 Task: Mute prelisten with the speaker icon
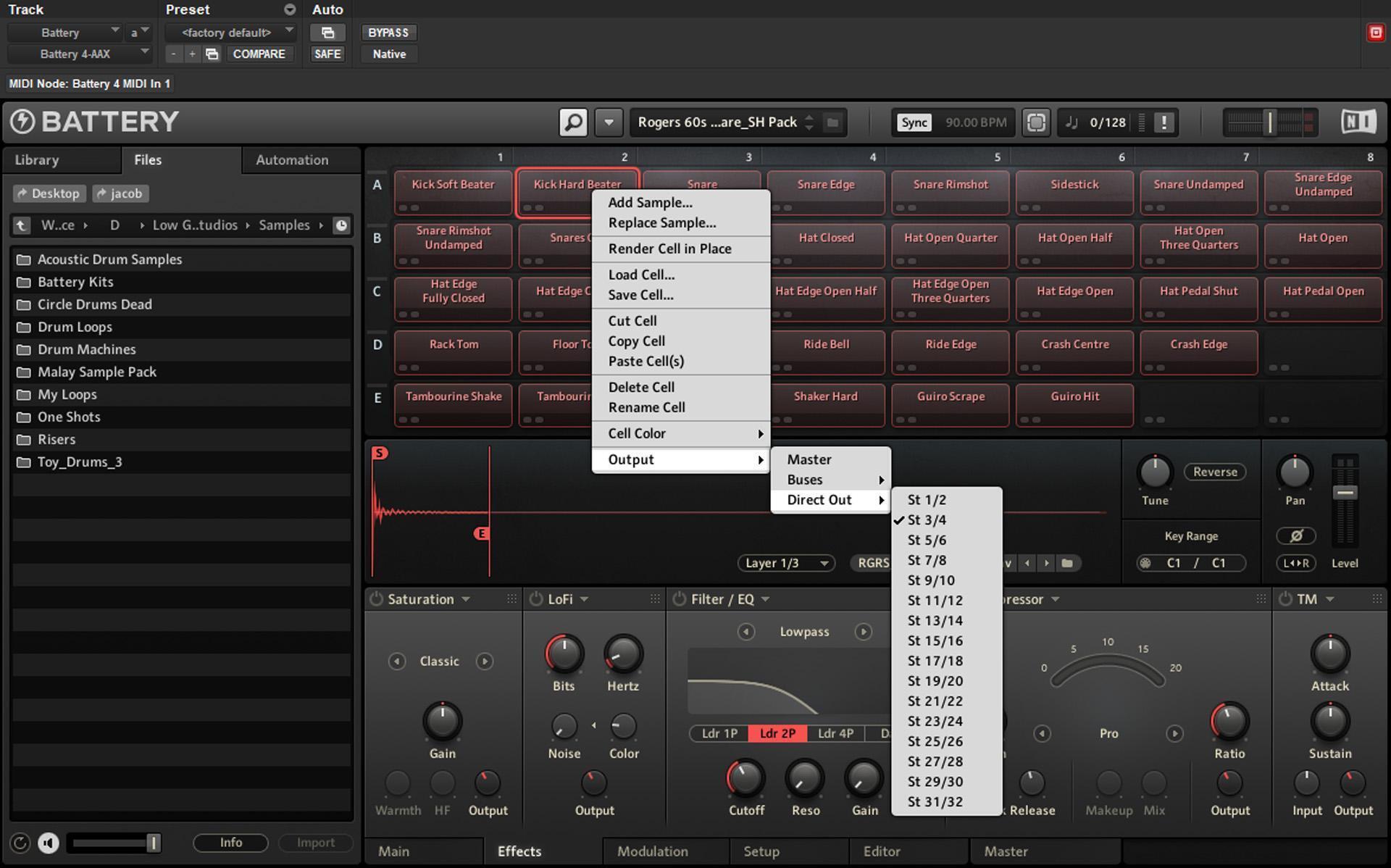[x=48, y=843]
